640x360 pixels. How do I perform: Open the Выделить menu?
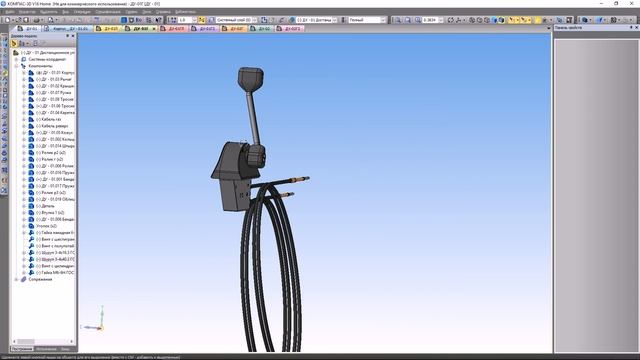pos(49,12)
